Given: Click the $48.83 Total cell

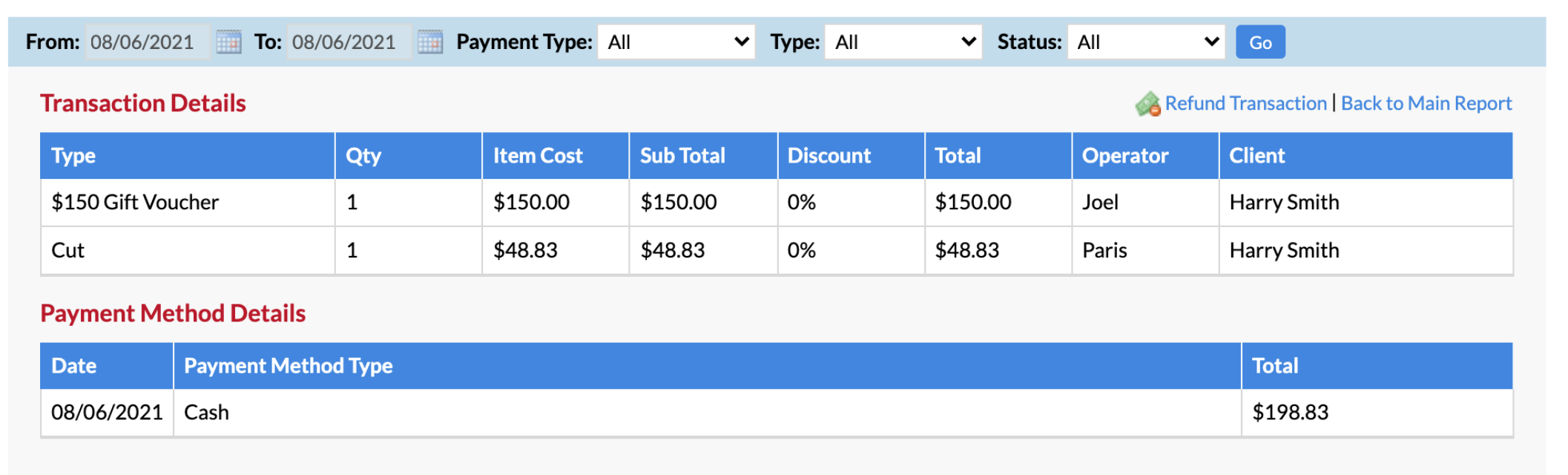Looking at the screenshot, I should click(x=998, y=251).
